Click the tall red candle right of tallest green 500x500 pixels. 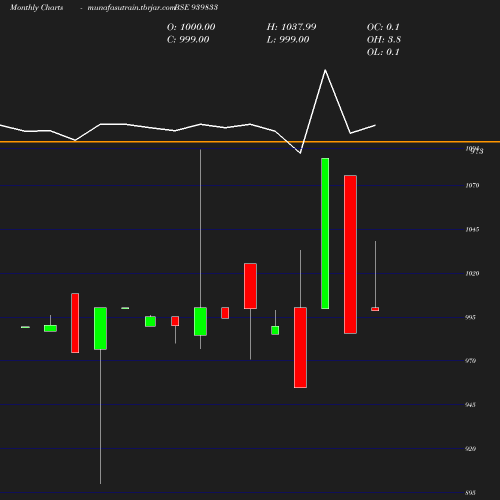pyautogui.click(x=350, y=254)
